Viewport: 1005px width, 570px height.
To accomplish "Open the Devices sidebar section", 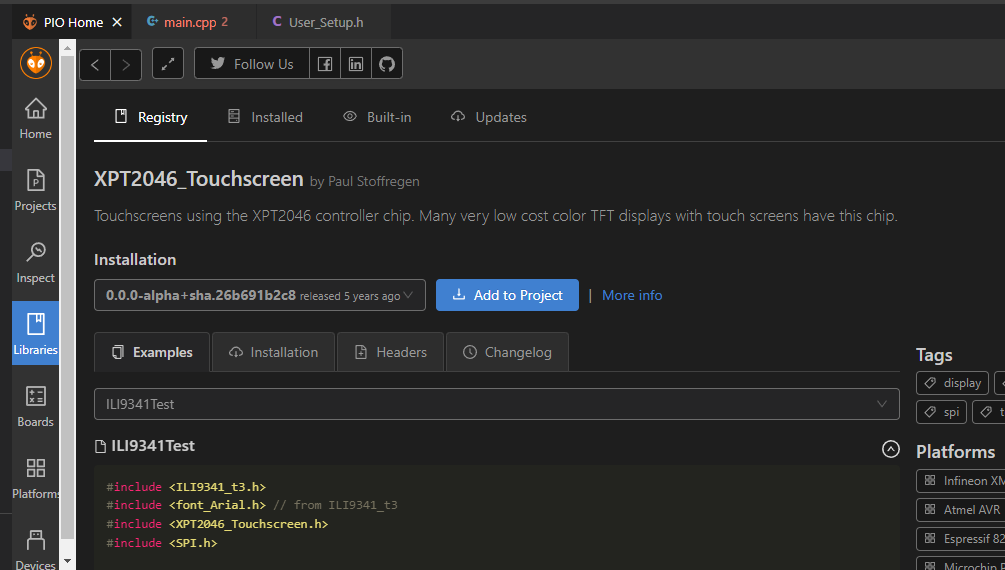I will pos(35,549).
